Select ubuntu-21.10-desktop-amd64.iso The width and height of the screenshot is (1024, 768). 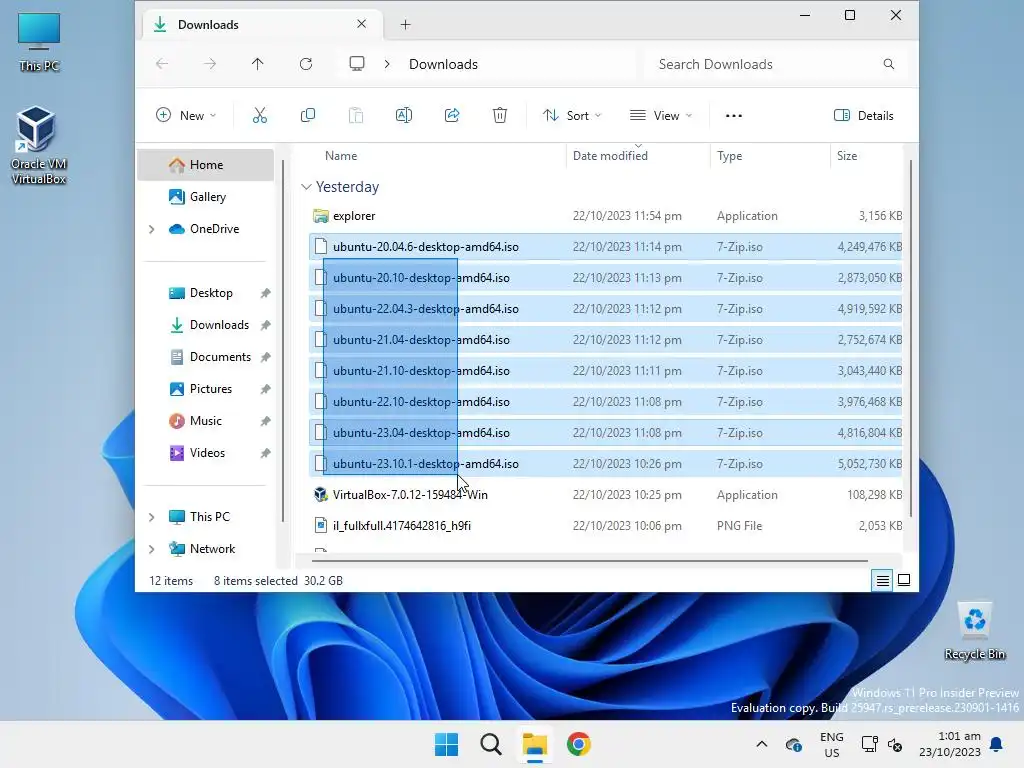605,371
